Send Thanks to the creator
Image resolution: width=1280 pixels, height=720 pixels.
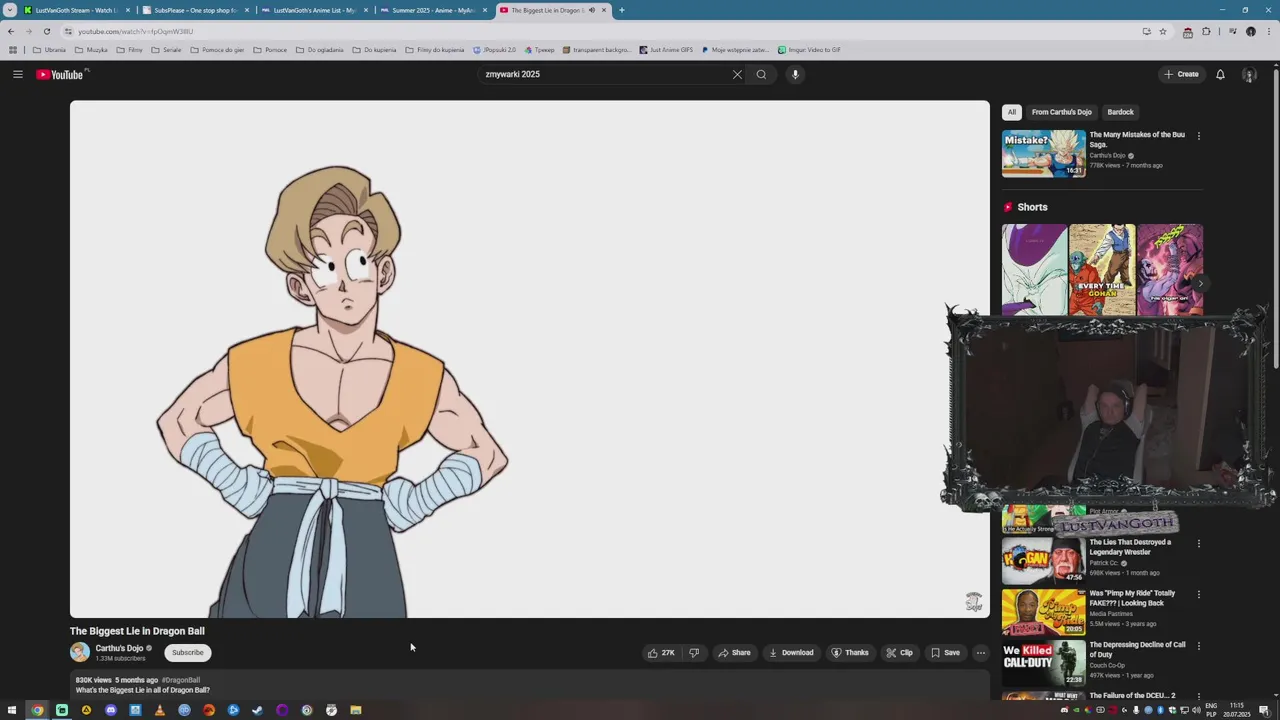[850, 653]
